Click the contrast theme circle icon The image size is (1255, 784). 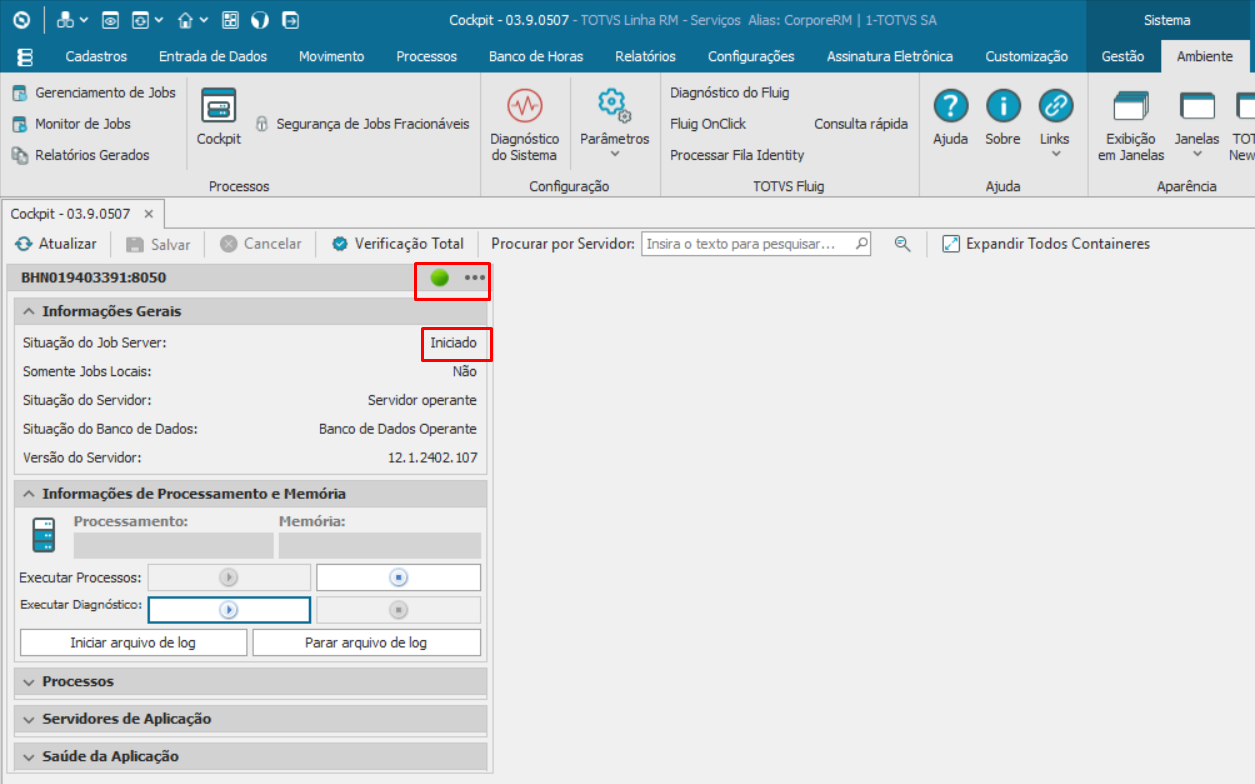click(260, 20)
